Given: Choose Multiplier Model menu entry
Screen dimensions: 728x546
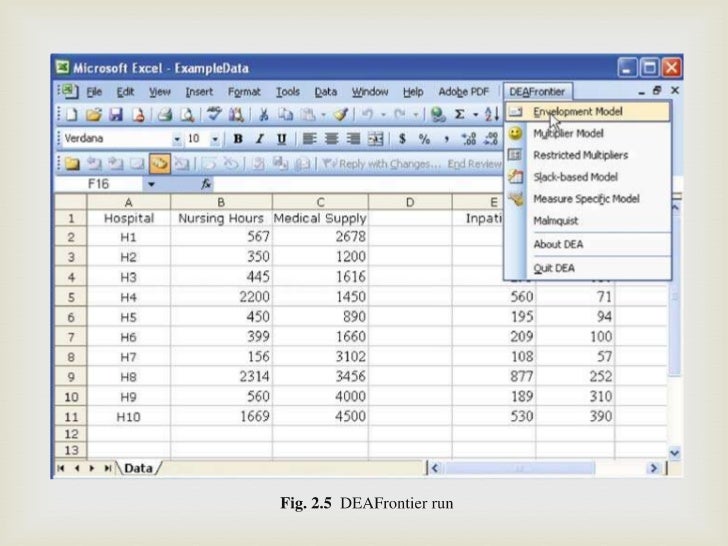Looking at the screenshot, I should (588, 134).
